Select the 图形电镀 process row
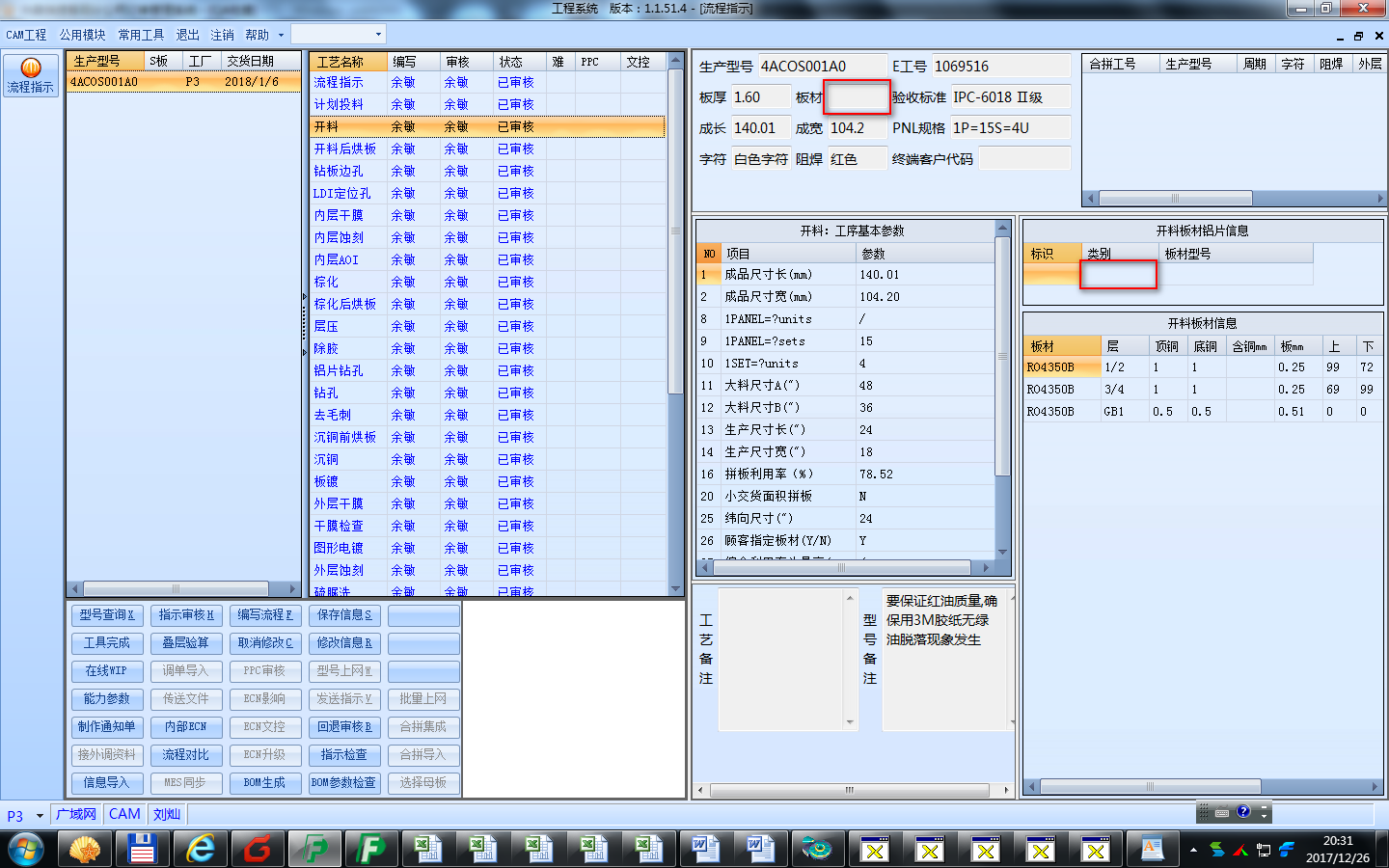 tap(487, 548)
